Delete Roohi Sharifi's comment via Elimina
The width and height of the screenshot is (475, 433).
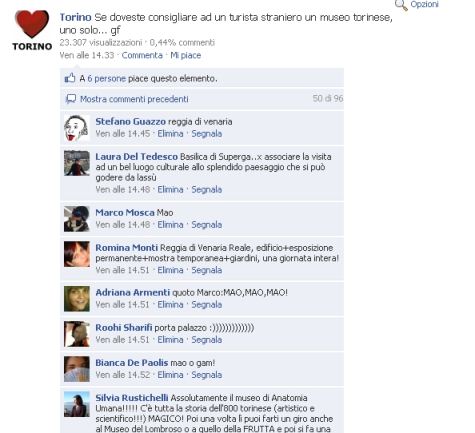[170, 340]
